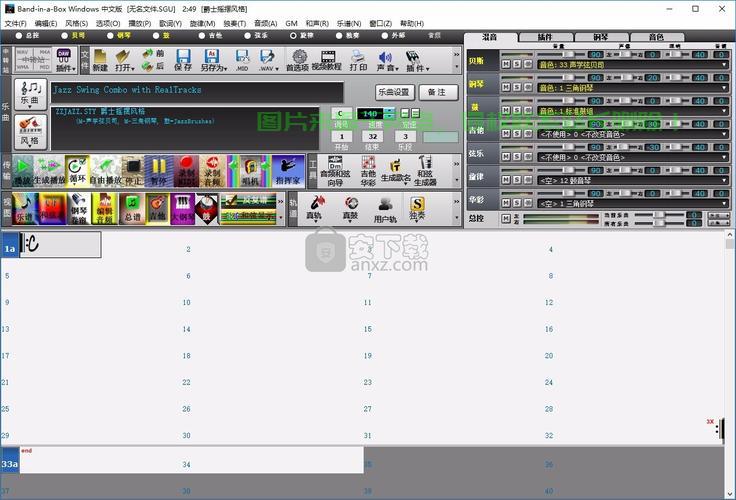Open the 钢琴卷帘 (Piano Roll) view
The width and height of the screenshot is (736, 500).
(78, 208)
